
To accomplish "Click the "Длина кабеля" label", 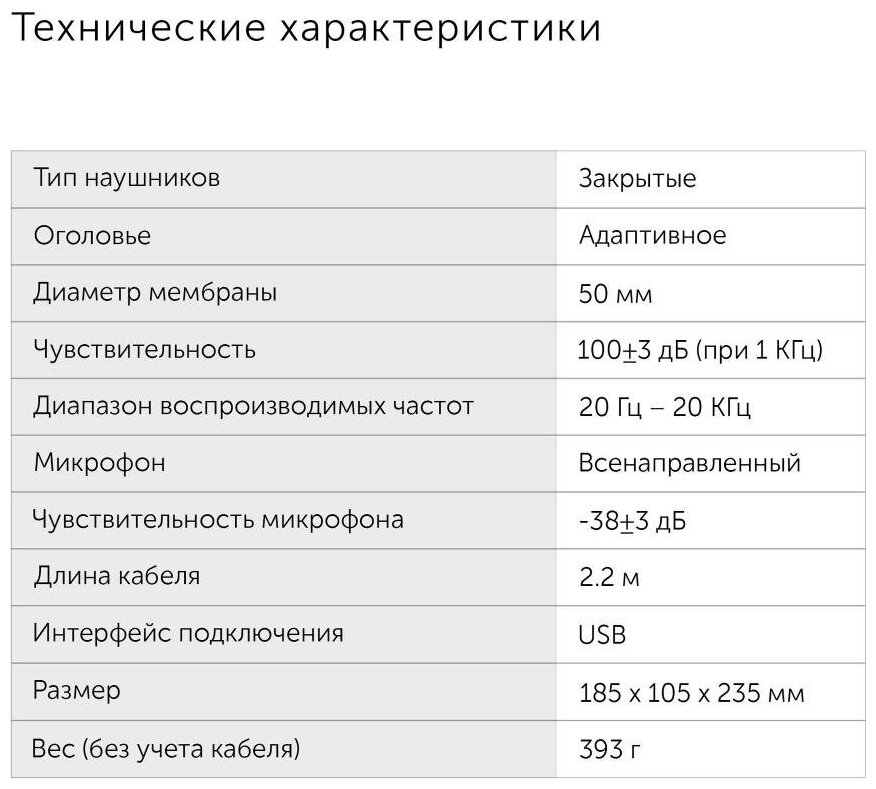I will pyautogui.click(x=116, y=576).
